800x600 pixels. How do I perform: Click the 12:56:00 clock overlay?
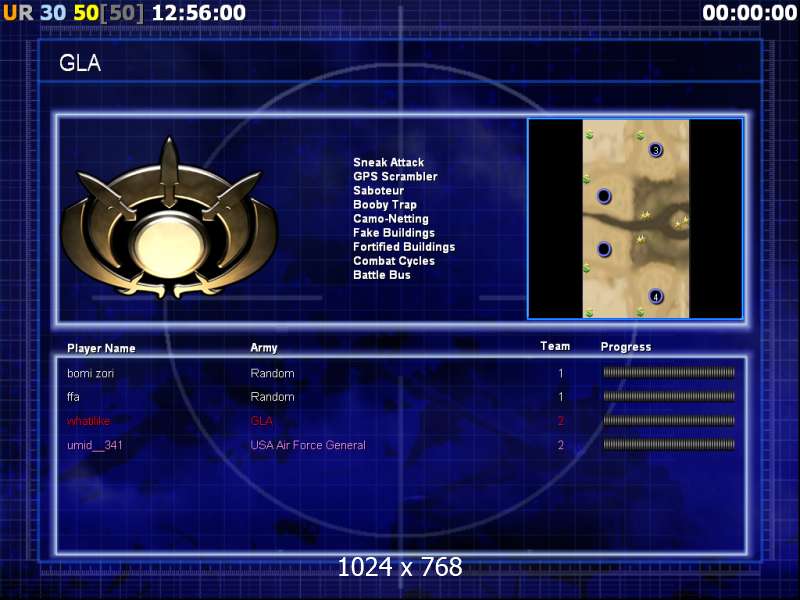(199, 13)
